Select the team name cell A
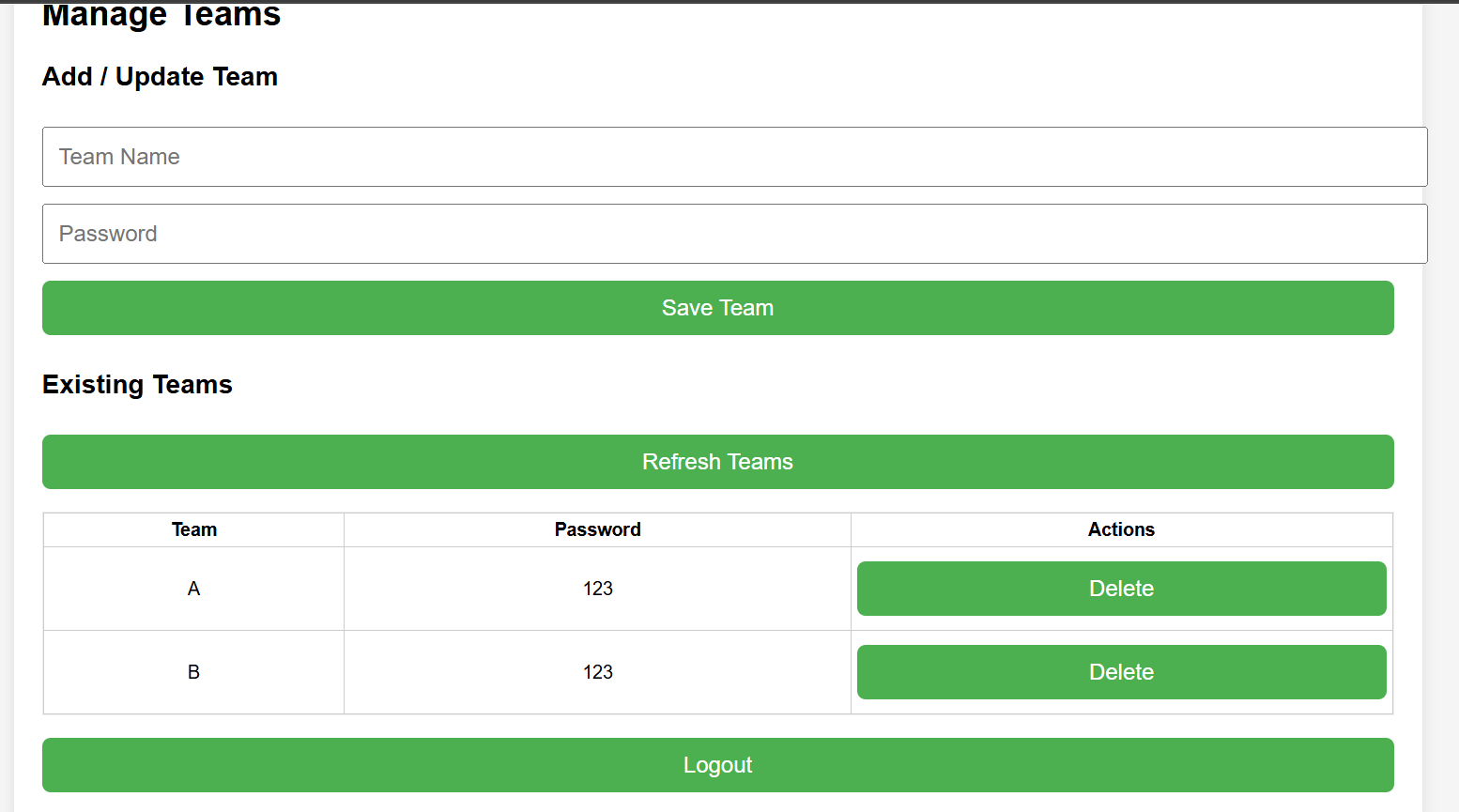 [194, 589]
